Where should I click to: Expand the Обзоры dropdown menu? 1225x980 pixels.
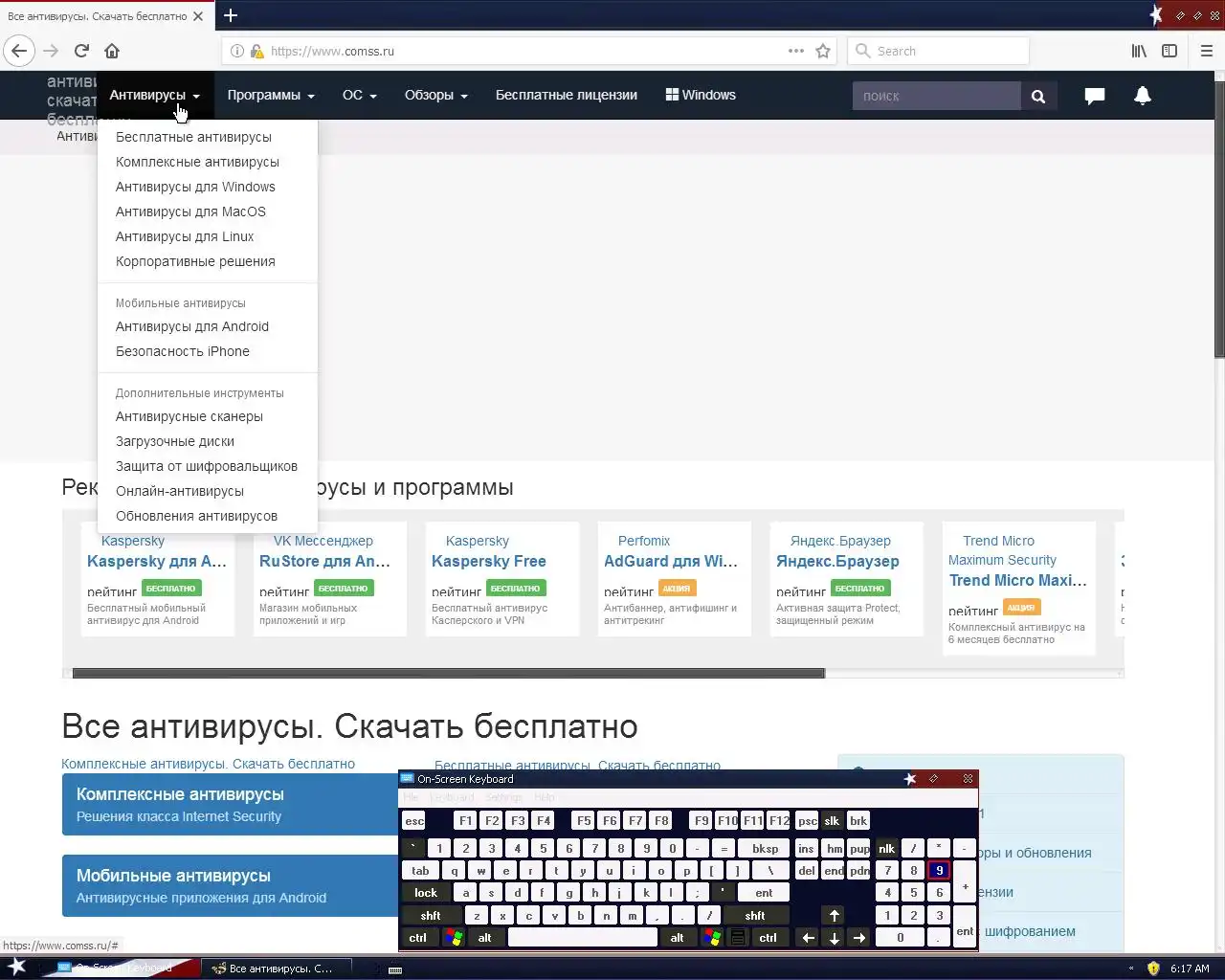(436, 95)
